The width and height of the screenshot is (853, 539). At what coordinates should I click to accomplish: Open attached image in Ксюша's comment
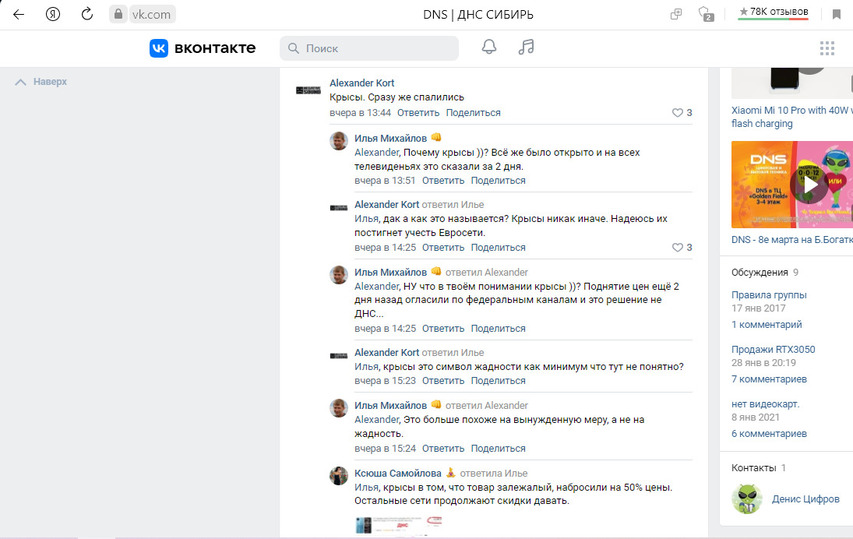399,524
